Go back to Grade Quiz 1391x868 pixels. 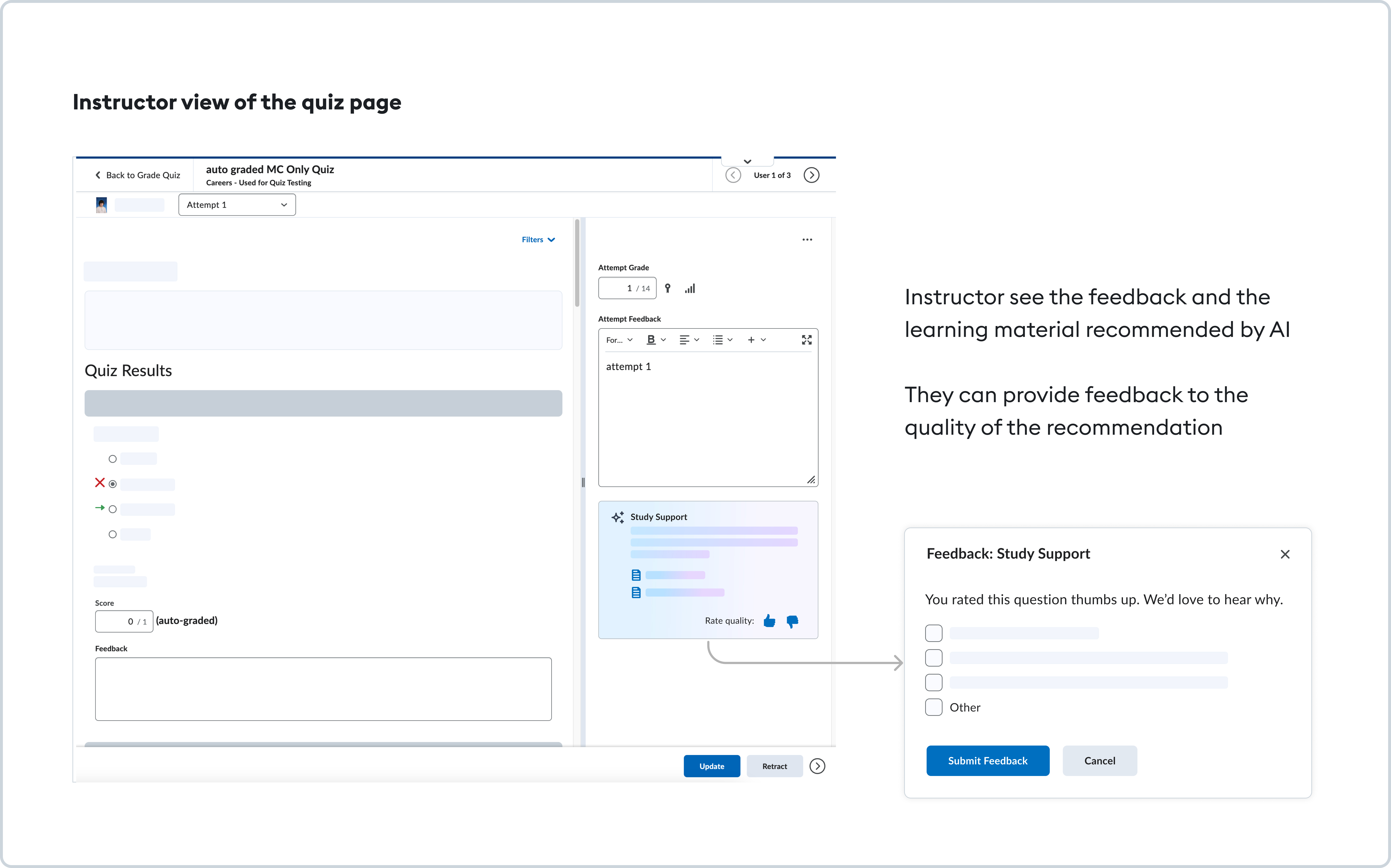coord(138,175)
